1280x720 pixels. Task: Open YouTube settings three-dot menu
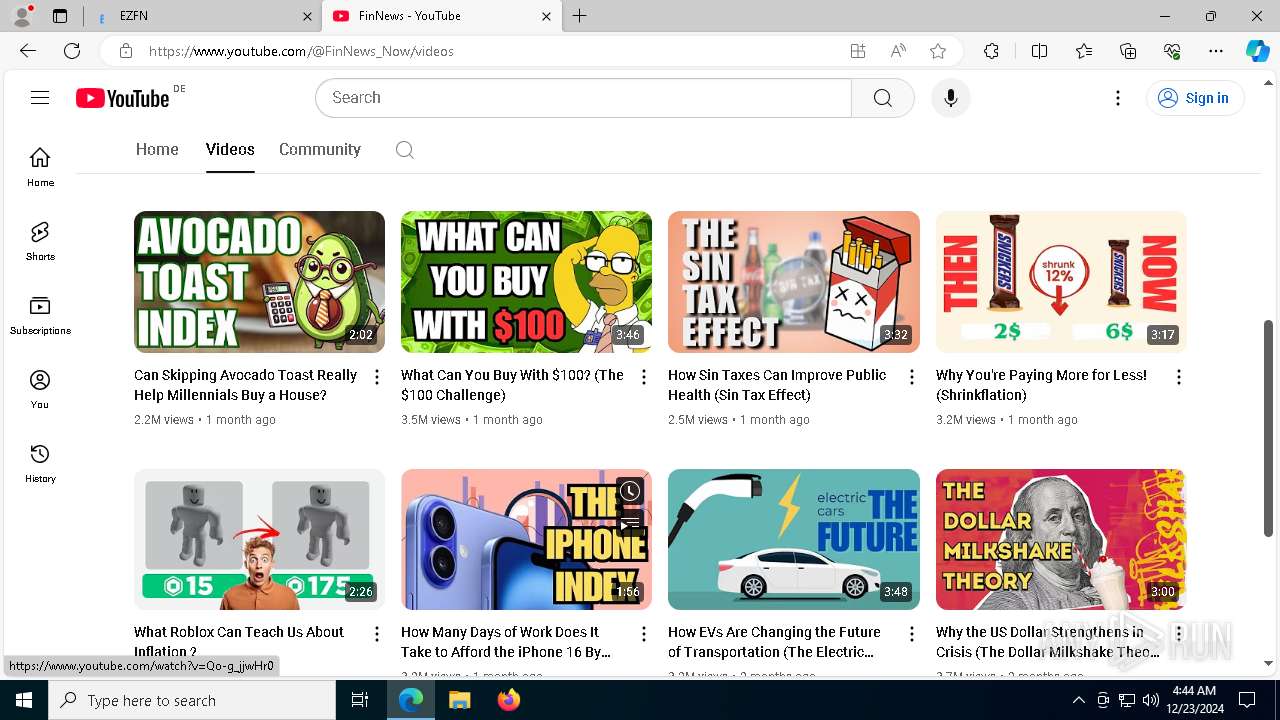click(x=1118, y=98)
